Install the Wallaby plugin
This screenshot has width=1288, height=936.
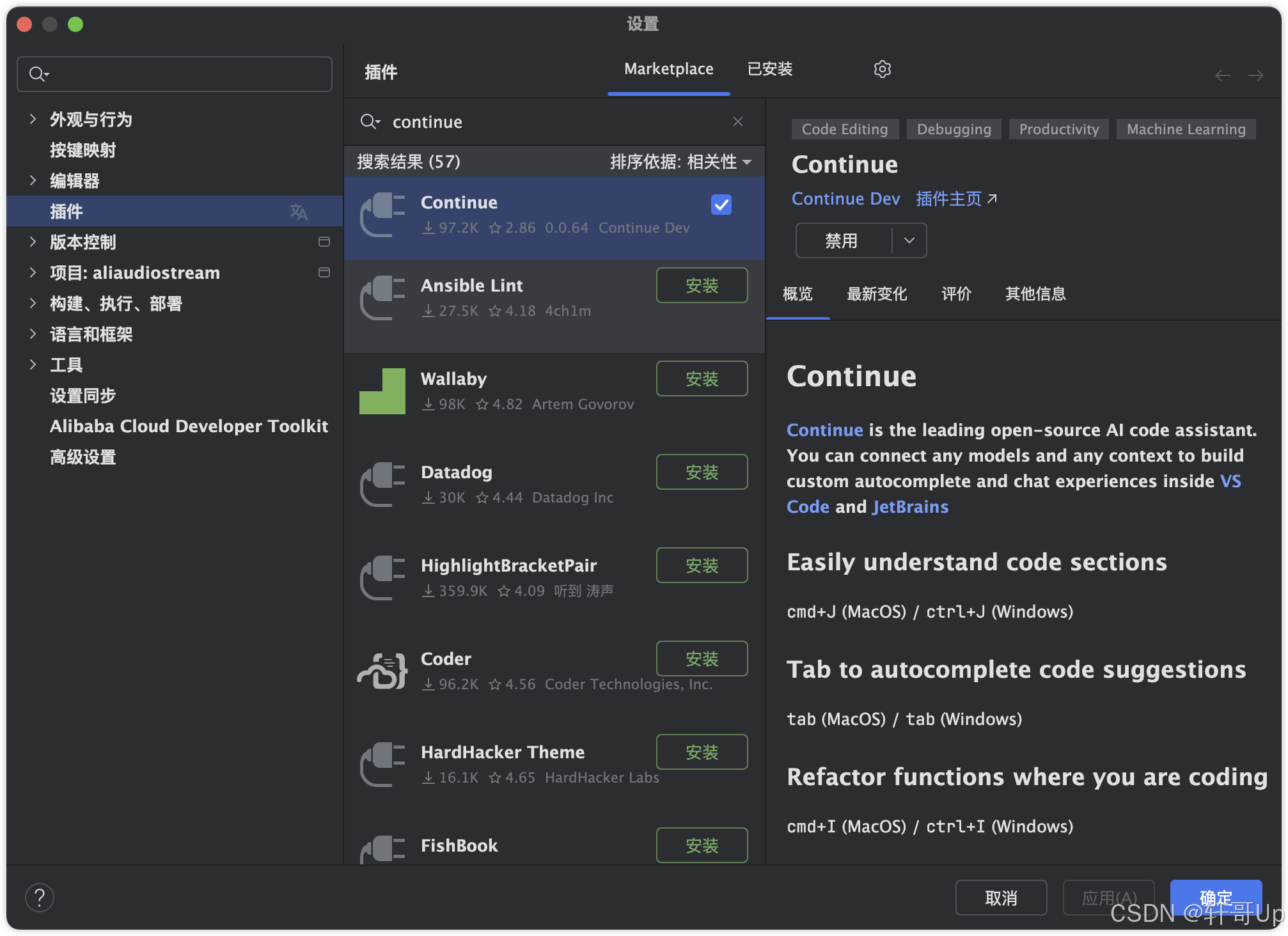702,378
